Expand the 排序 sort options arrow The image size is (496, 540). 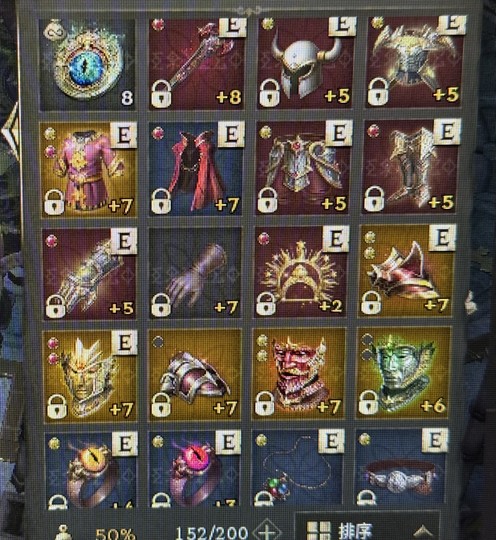(x=423, y=532)
